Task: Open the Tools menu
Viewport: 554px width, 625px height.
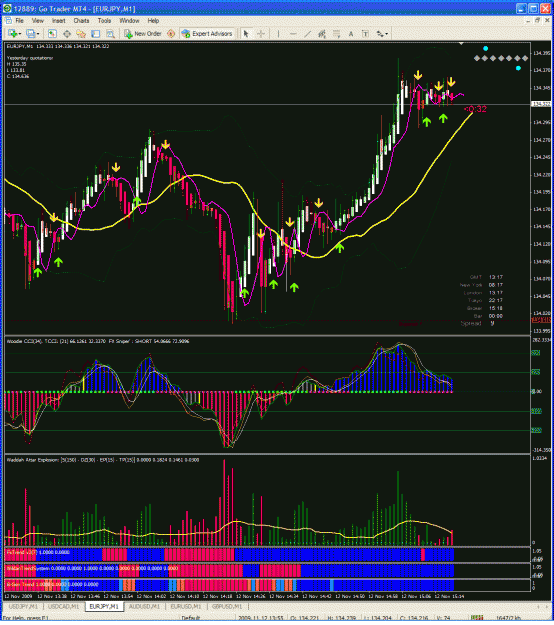Action: tap(104, 21)
